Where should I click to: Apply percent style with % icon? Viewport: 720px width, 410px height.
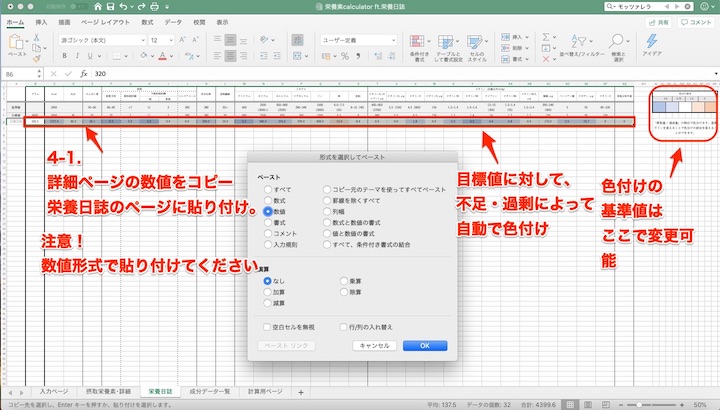[345, 56]
